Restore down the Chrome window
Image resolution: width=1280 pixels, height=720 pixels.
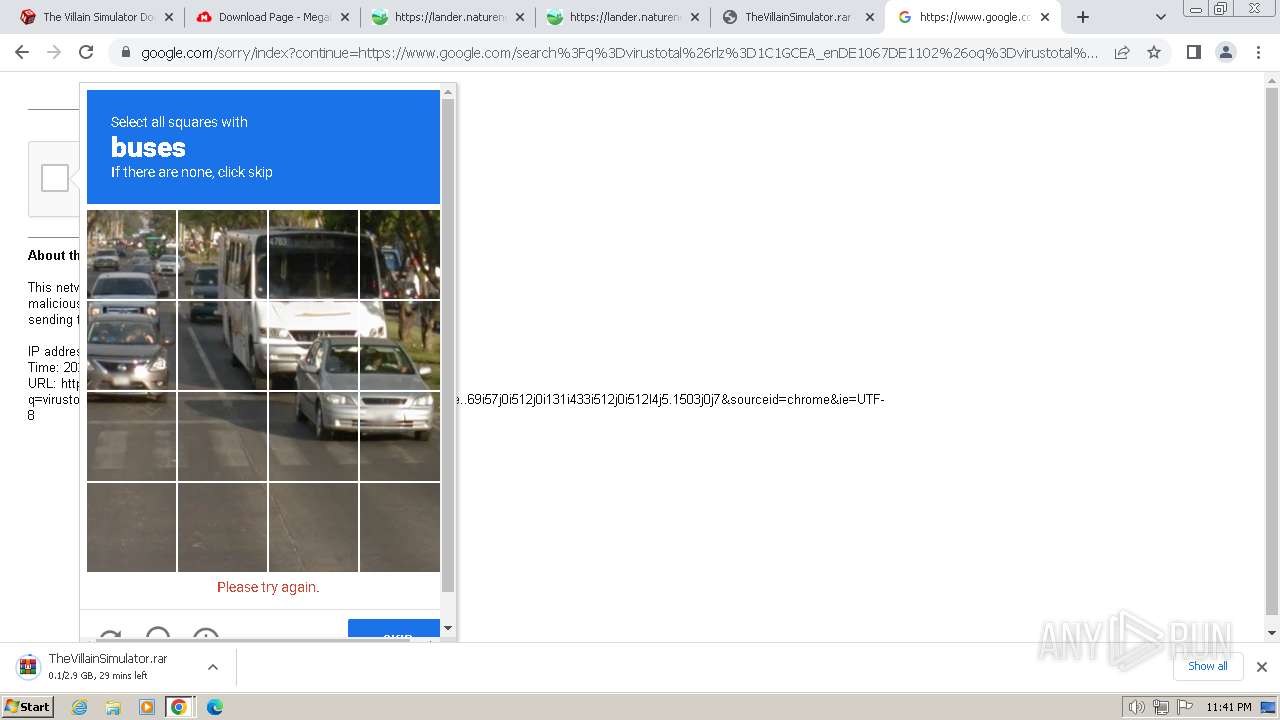[x=1221, y=9]
